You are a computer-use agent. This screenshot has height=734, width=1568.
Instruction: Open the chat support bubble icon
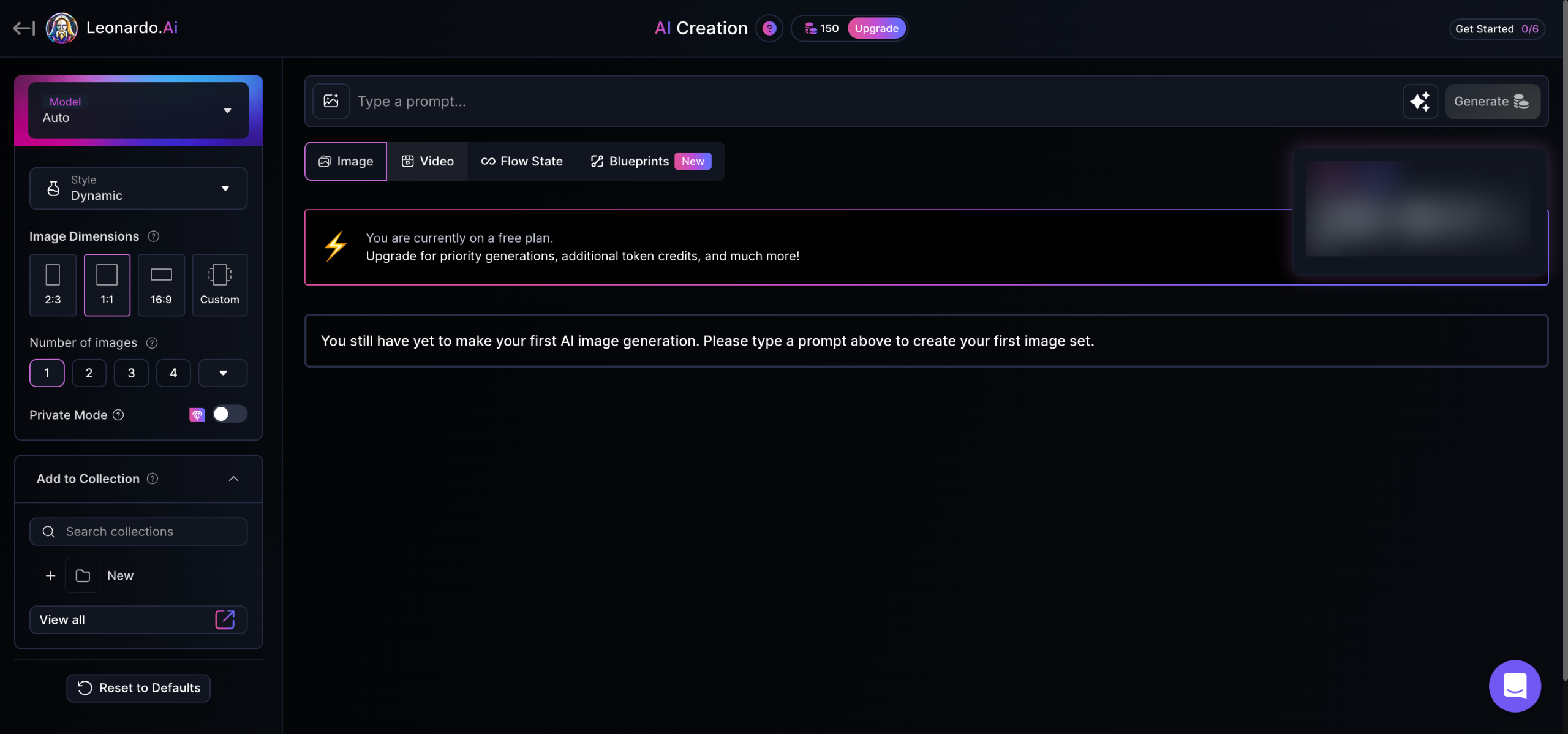[1514, 686]
